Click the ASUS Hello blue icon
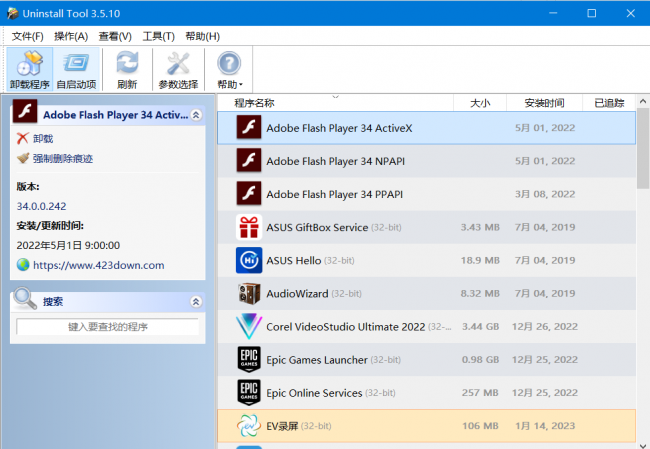 (249, 260)
